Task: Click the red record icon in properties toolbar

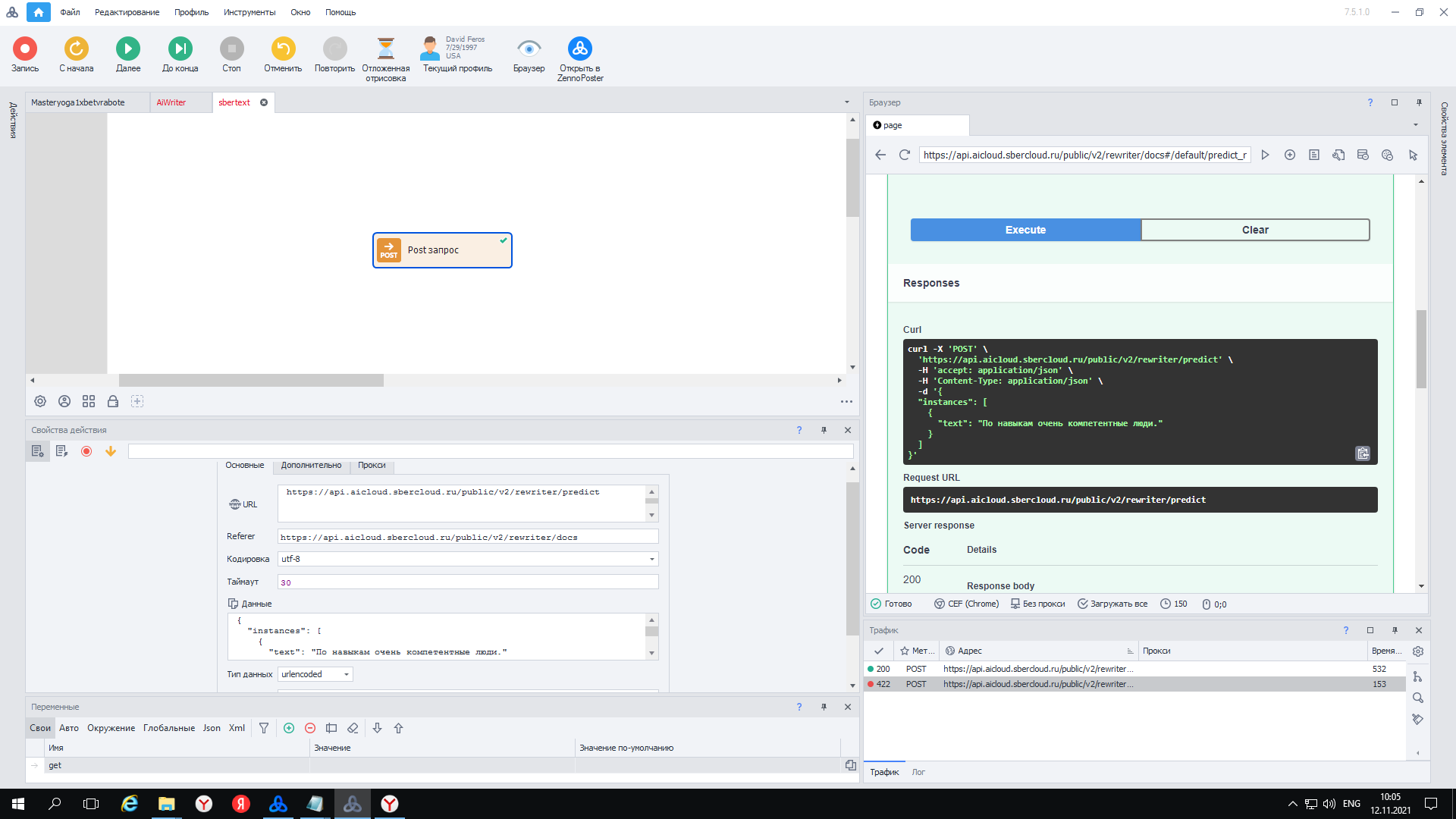Action: (x=86, y=451)
